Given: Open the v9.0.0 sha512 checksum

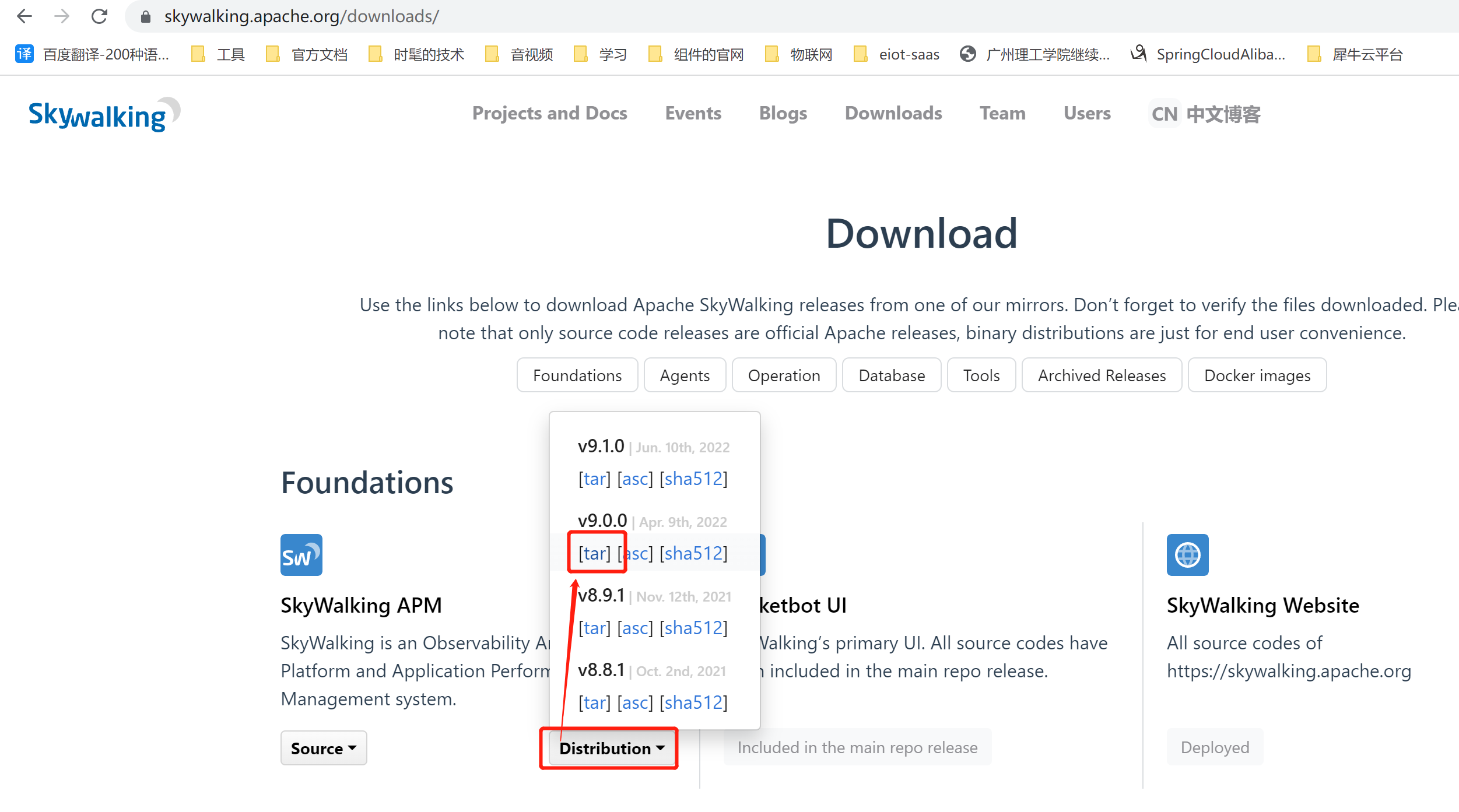Looking at the screenshot, I should tap(693, 553).
